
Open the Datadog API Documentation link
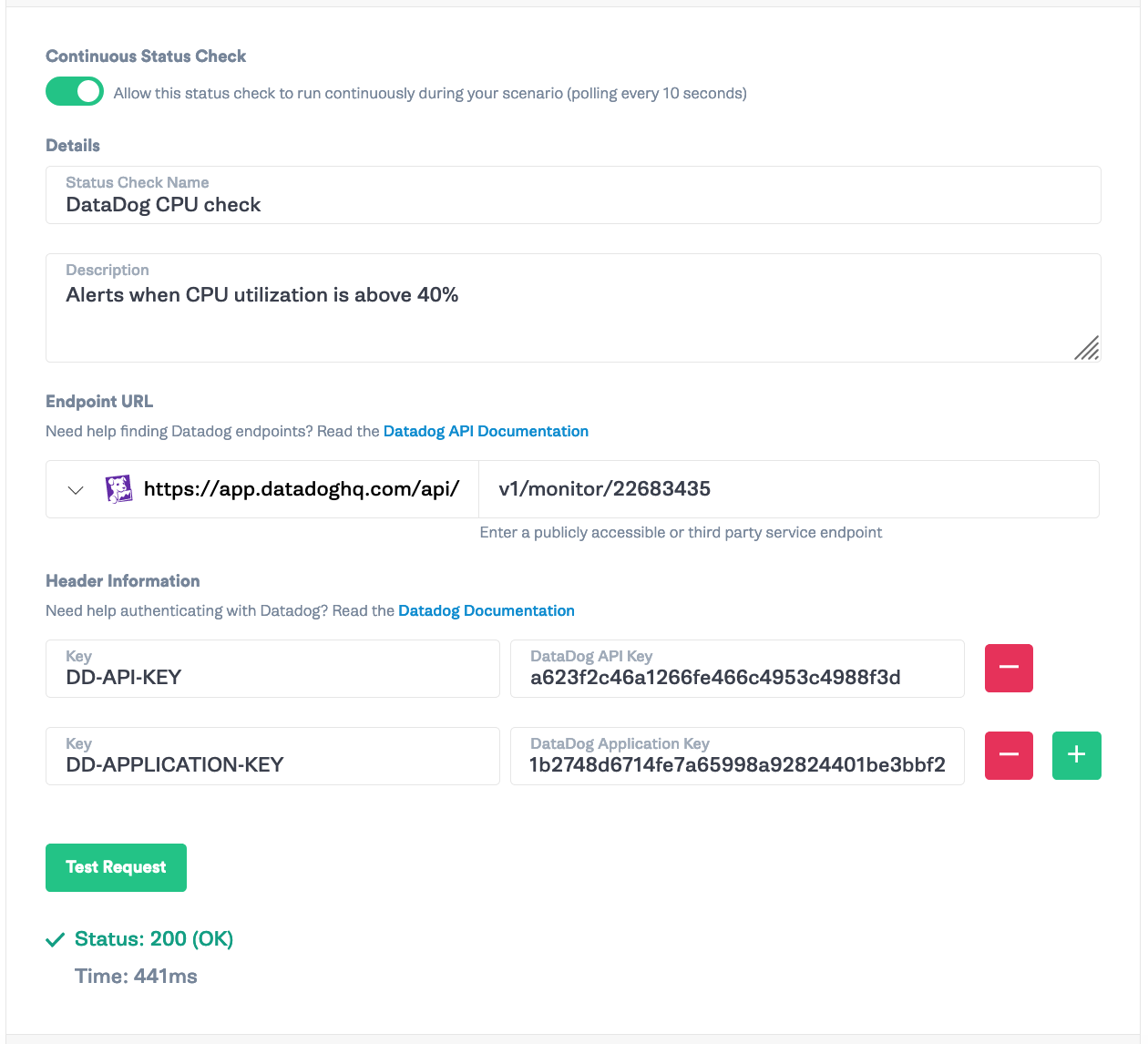(x=486, y=431)
